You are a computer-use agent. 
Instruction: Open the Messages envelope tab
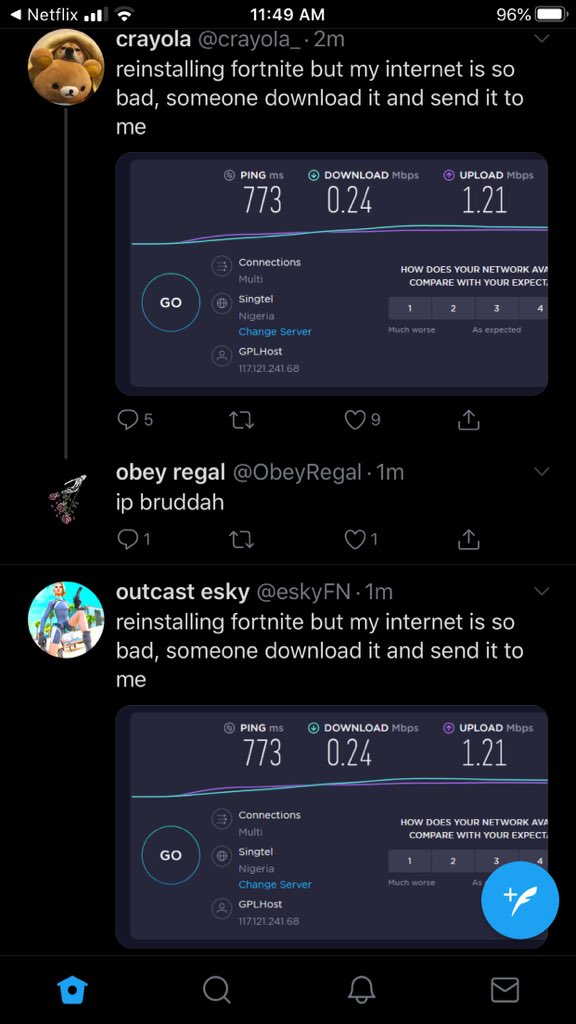coord(504,989)
